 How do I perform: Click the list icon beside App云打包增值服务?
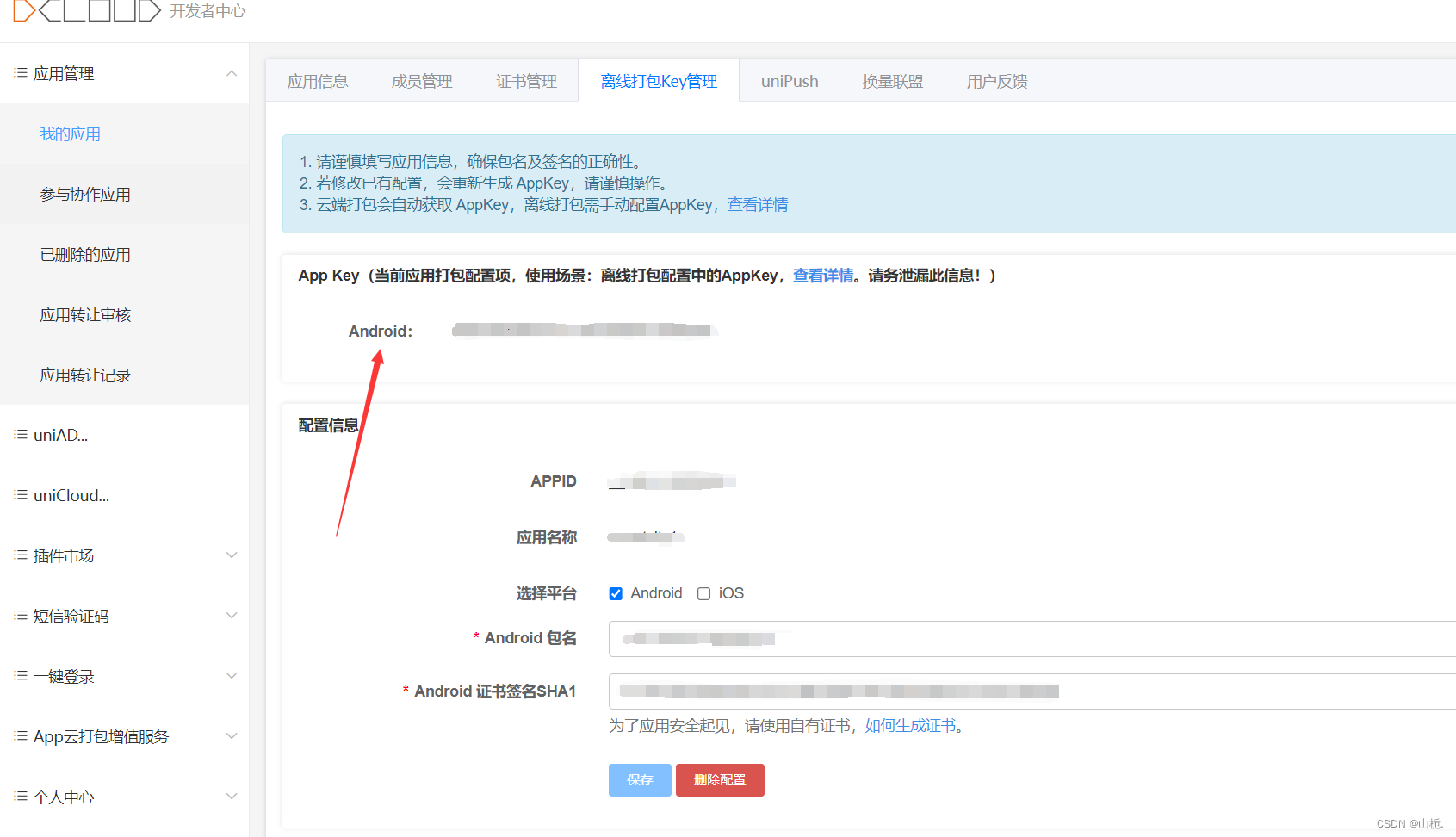(x=21, y=736)
